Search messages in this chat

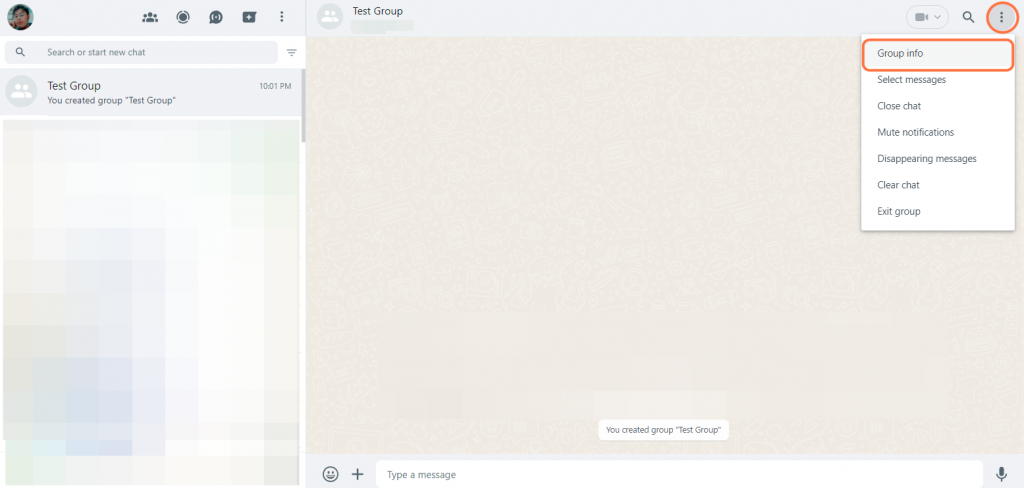pyautogui.click(x=968, y=18)
